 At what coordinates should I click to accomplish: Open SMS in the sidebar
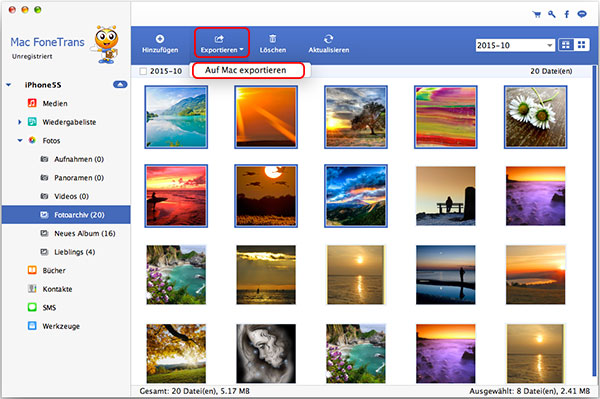click(x=49, y=307)
